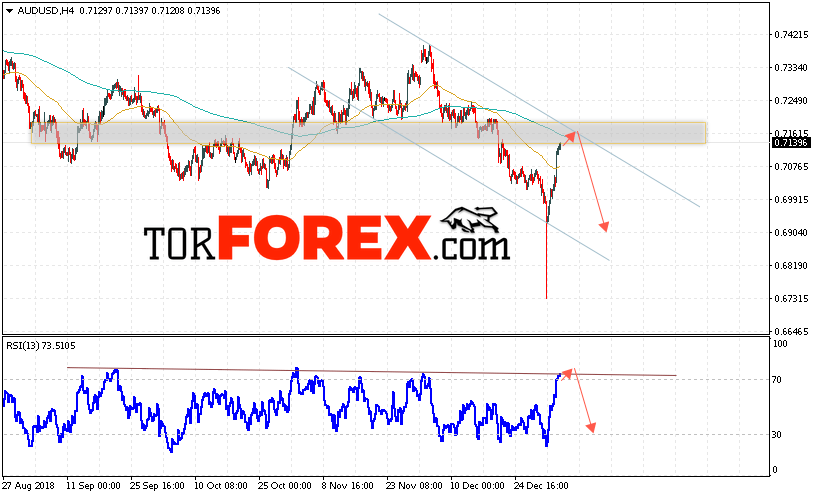Select the 27 Aug 2018 date label
This screenshot has width=815, height=497.
click(x=29, y=486)
